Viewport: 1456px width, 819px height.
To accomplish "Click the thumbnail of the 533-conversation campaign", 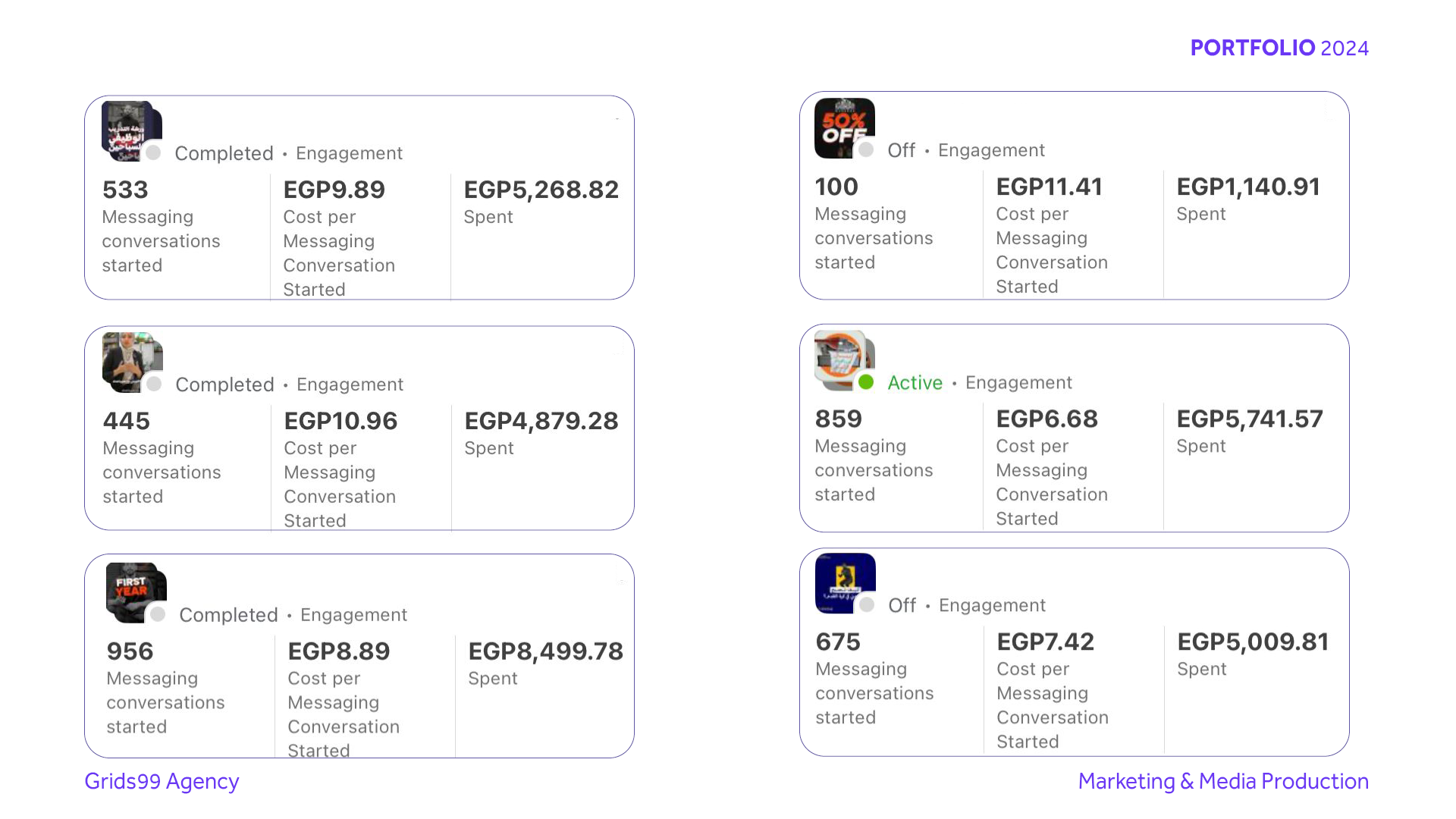I will pyautogui.click(x=130, y=130).
